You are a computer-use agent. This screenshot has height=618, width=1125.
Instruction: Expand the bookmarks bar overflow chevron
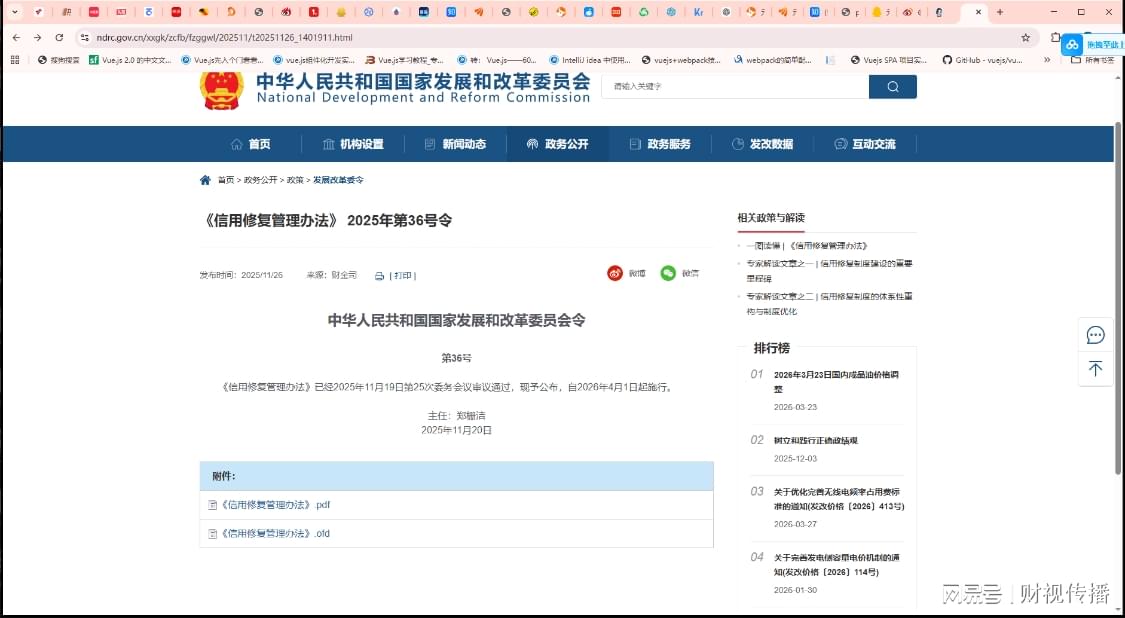click(x=1047, y=60)
